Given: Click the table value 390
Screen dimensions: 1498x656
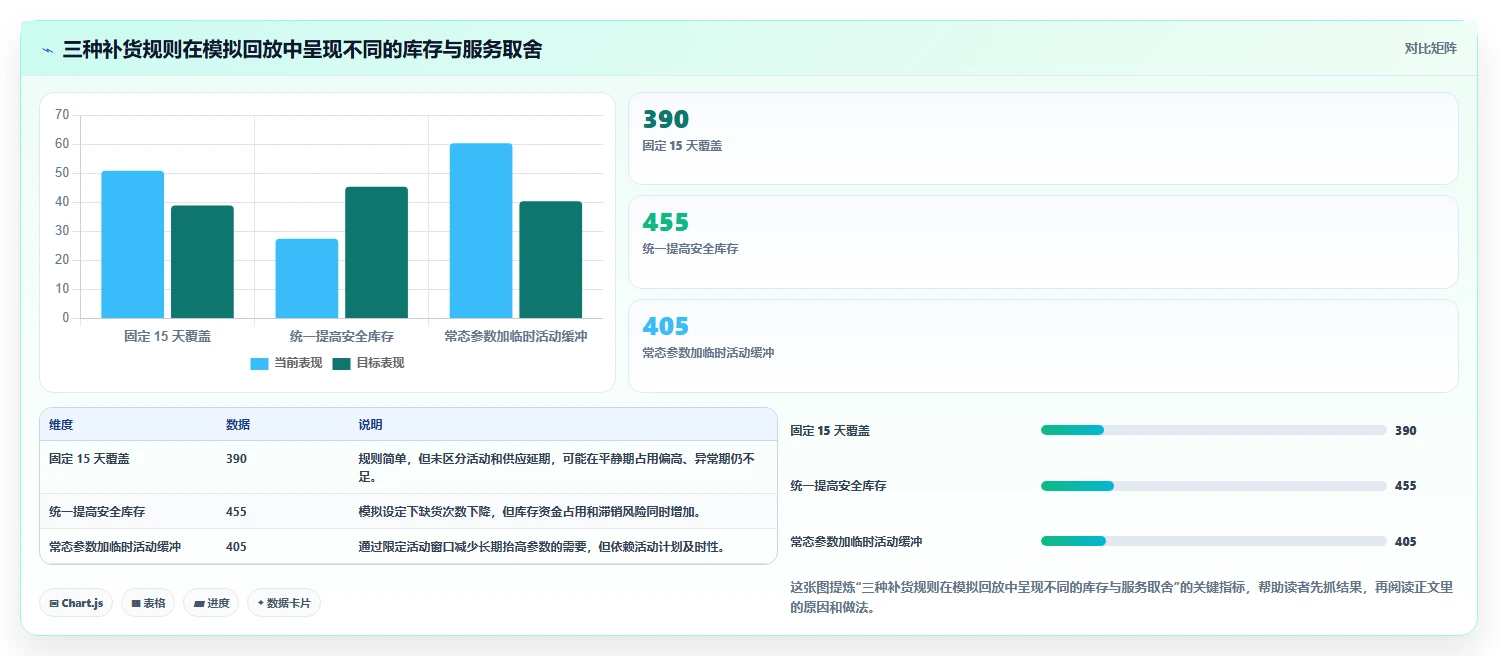Looking at the screenshot, I should pos(236,459).
